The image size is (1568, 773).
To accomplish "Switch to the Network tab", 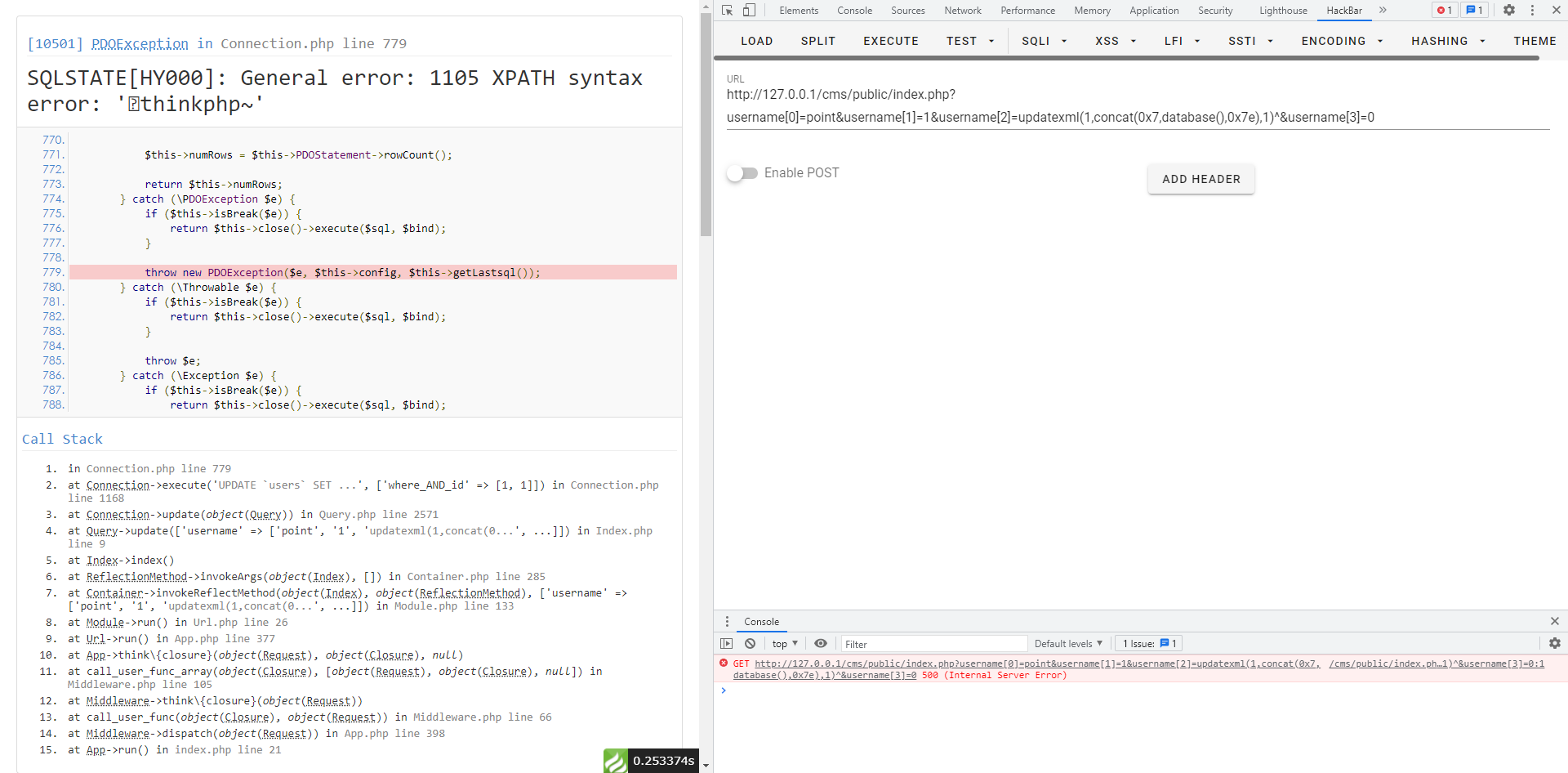I will pyautogui.click(x=963, y=10).
